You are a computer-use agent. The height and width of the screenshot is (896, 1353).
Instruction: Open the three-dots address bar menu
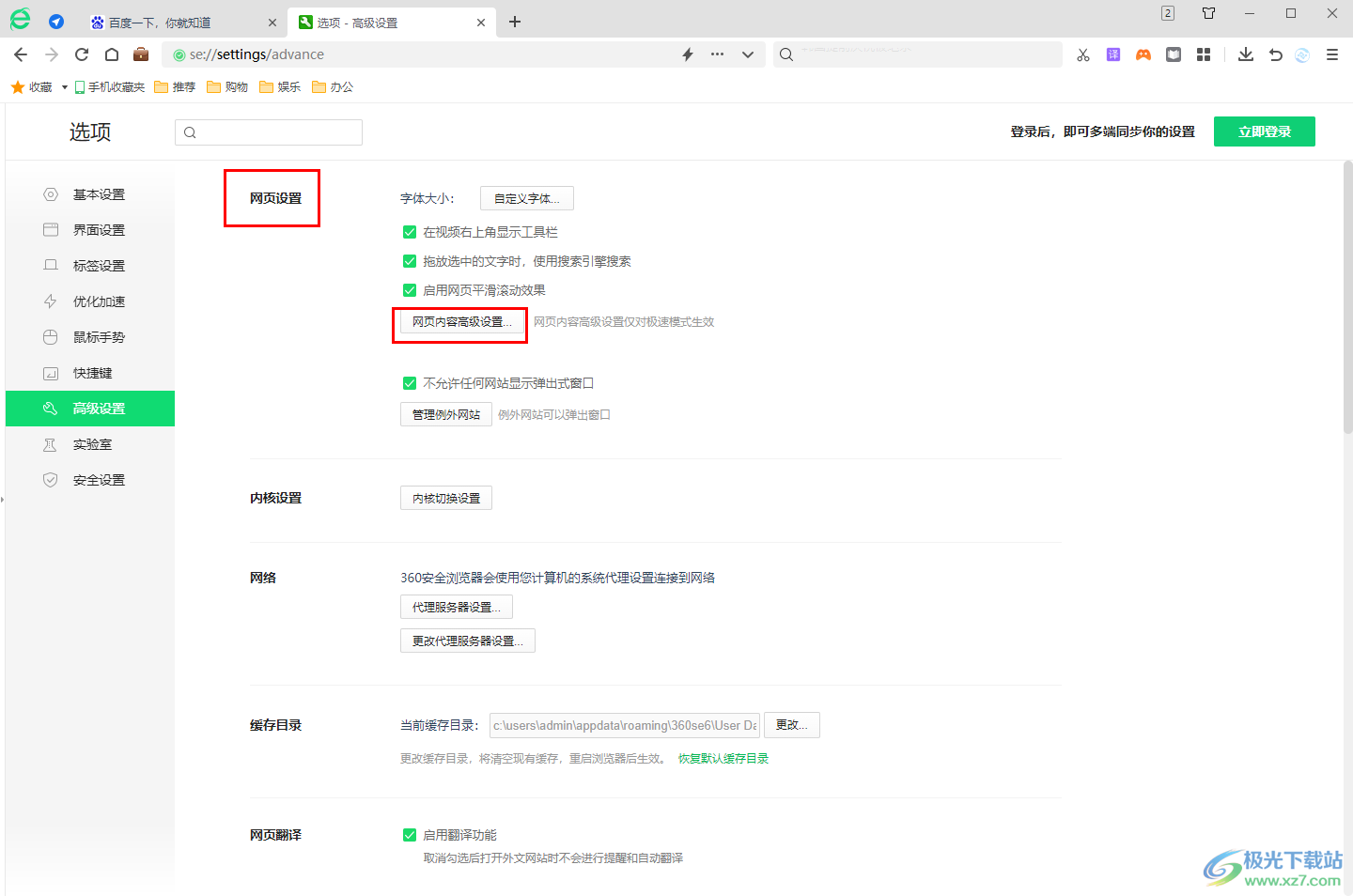point(718,54)
